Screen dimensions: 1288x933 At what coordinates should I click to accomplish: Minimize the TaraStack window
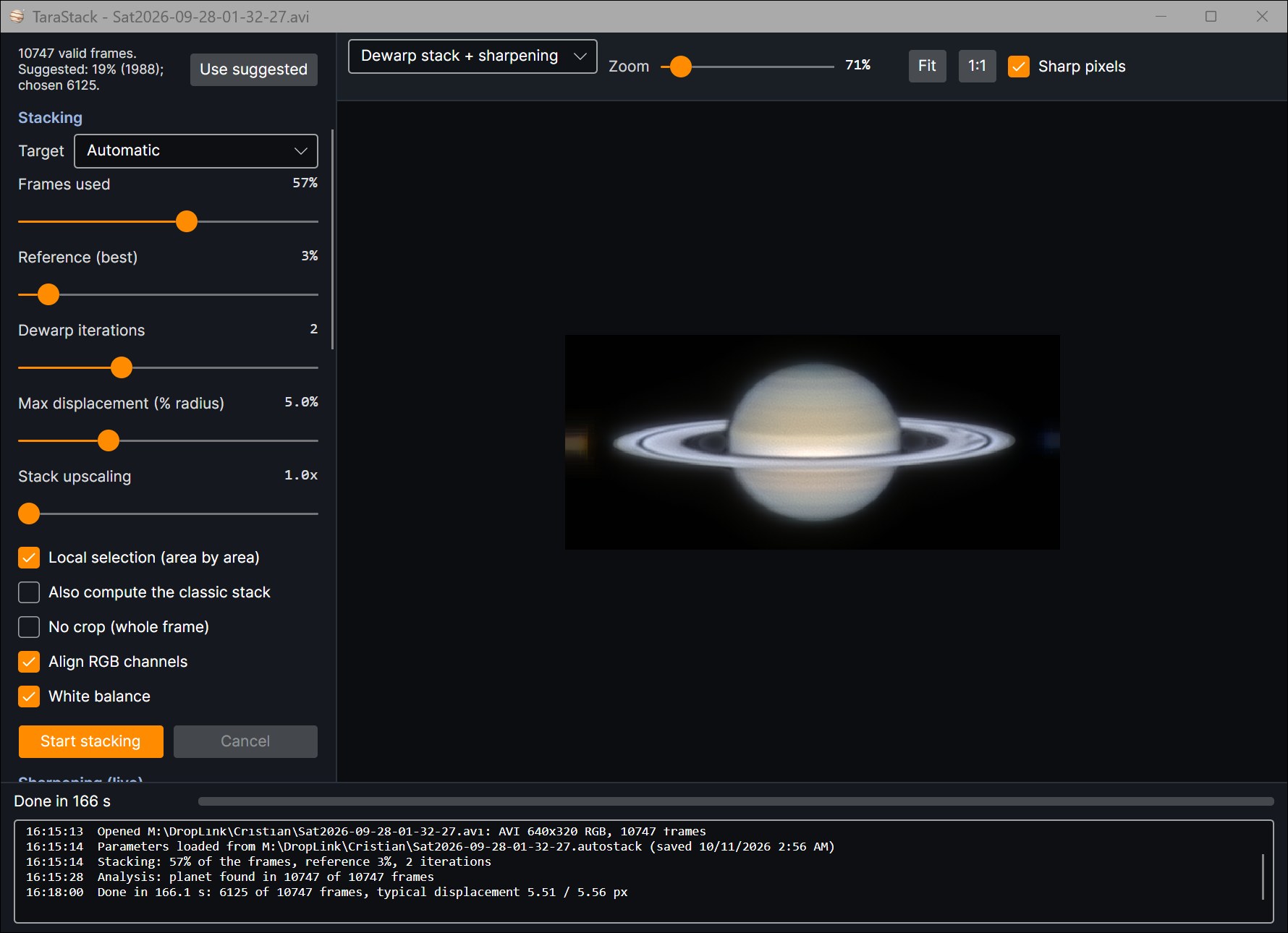1161,16
